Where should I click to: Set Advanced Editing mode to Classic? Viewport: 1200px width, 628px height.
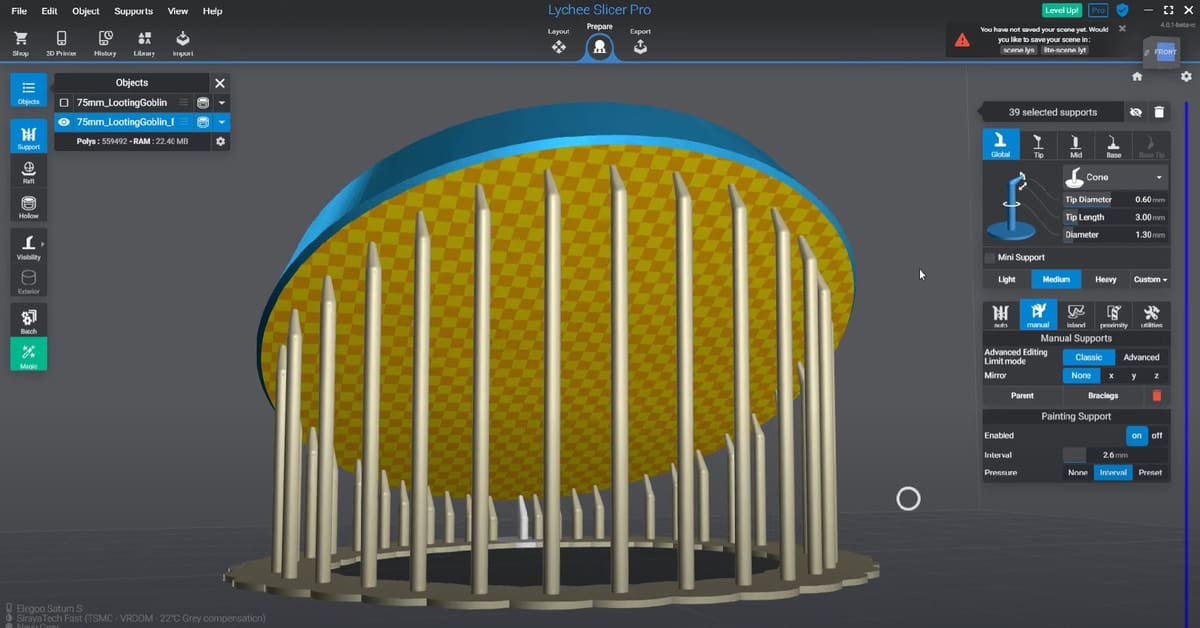point(1089,357)
